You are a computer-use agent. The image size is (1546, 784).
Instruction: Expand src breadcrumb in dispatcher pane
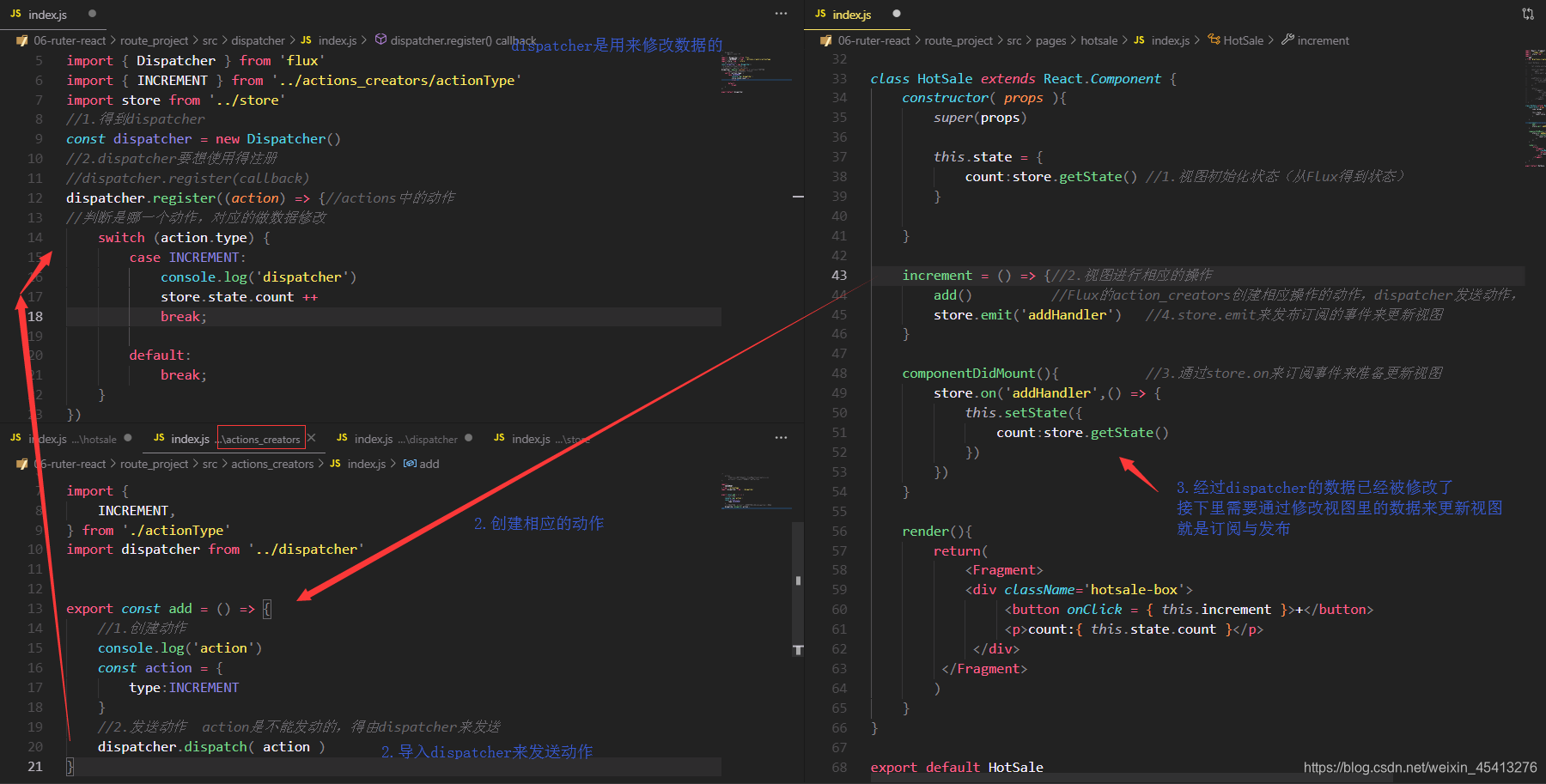210,40
